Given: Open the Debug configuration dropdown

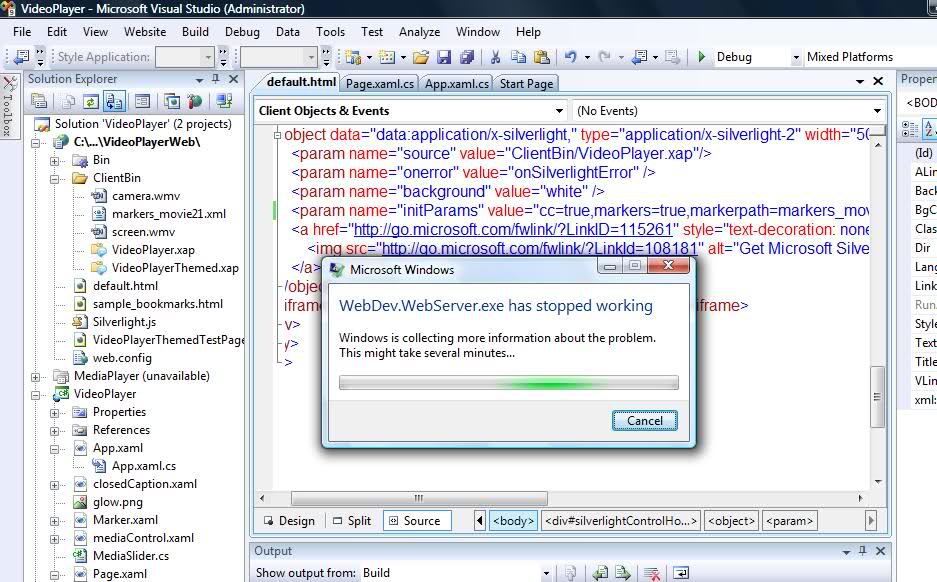Looking at the screenshot, I should click(795, 57).
